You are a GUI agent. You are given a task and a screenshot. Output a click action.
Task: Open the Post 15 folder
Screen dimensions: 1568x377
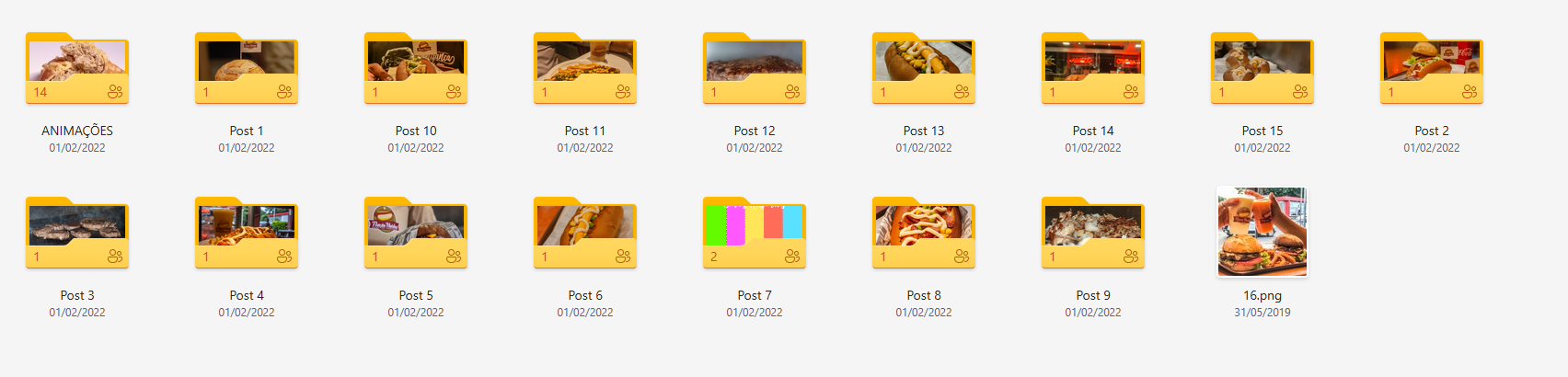coord(1262,68)
